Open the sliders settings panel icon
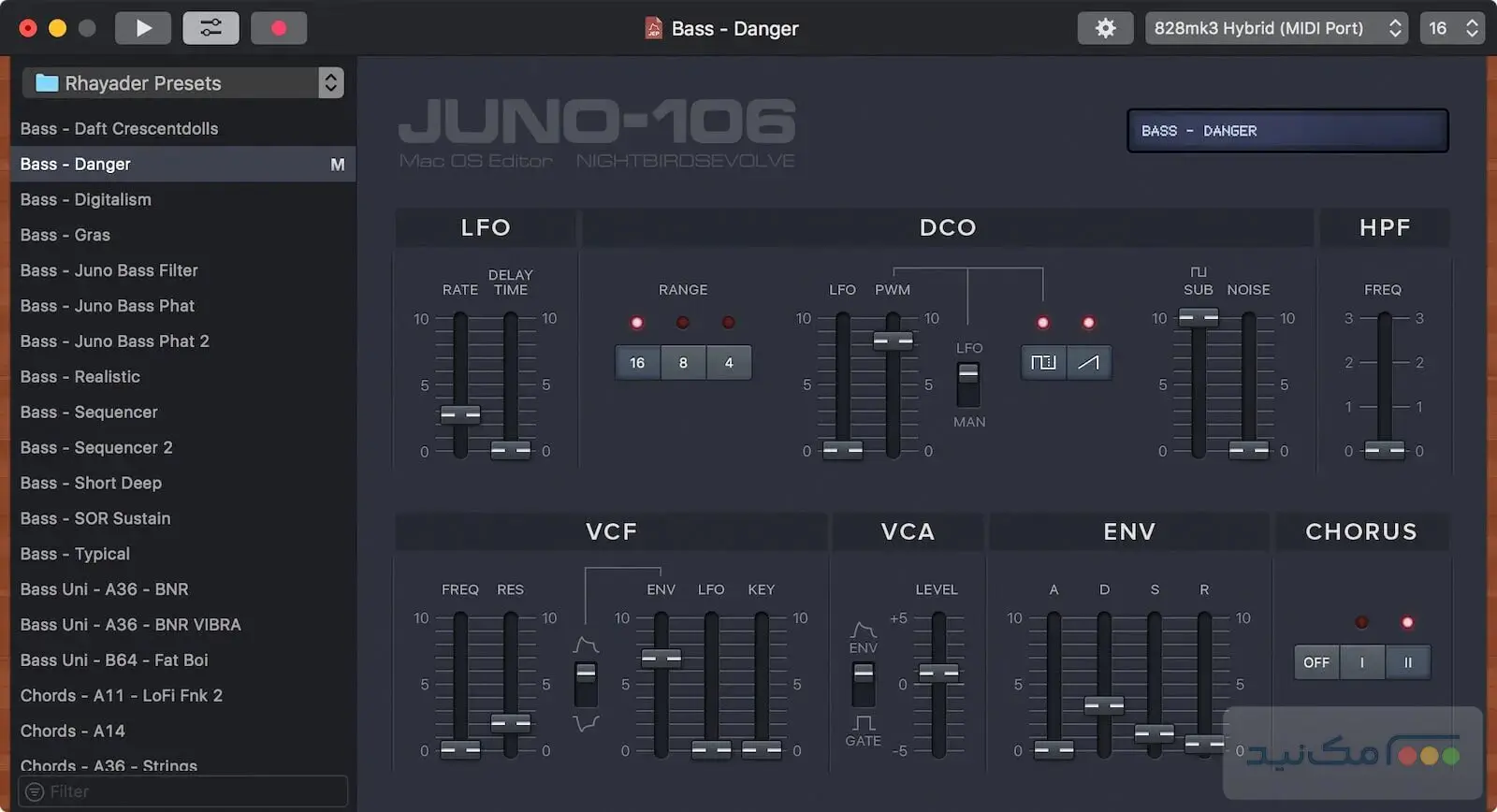1497x812 pixels. (211, 28)
